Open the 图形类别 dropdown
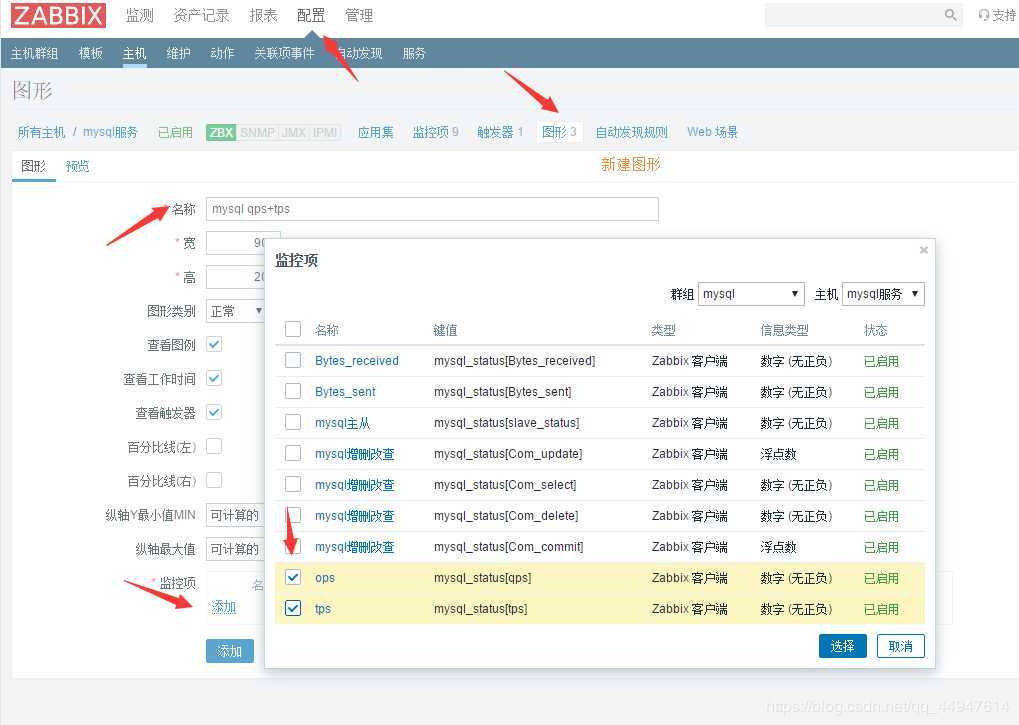 [236, 311]
